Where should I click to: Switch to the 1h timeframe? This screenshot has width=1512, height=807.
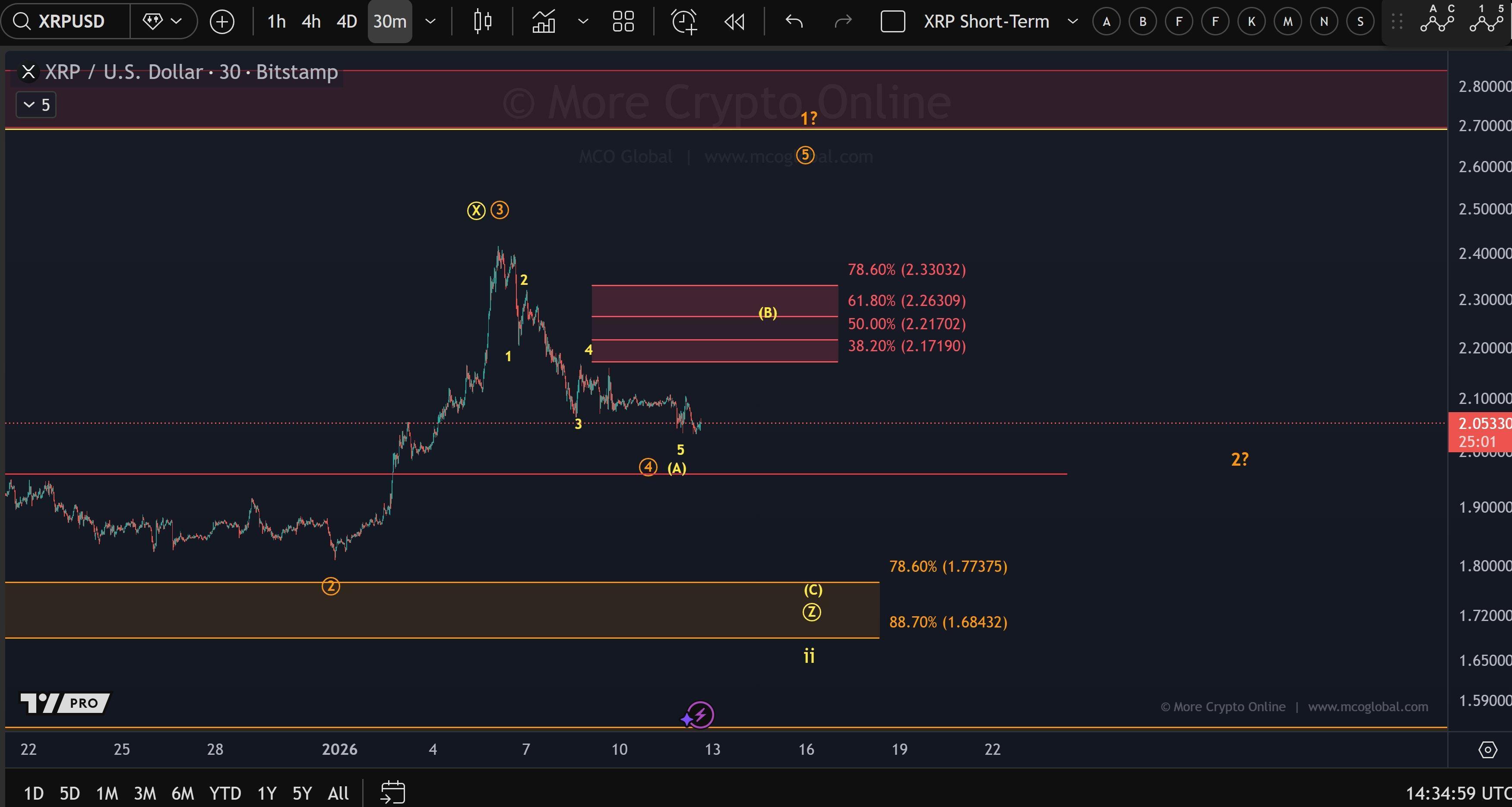(x=275, y=21)
